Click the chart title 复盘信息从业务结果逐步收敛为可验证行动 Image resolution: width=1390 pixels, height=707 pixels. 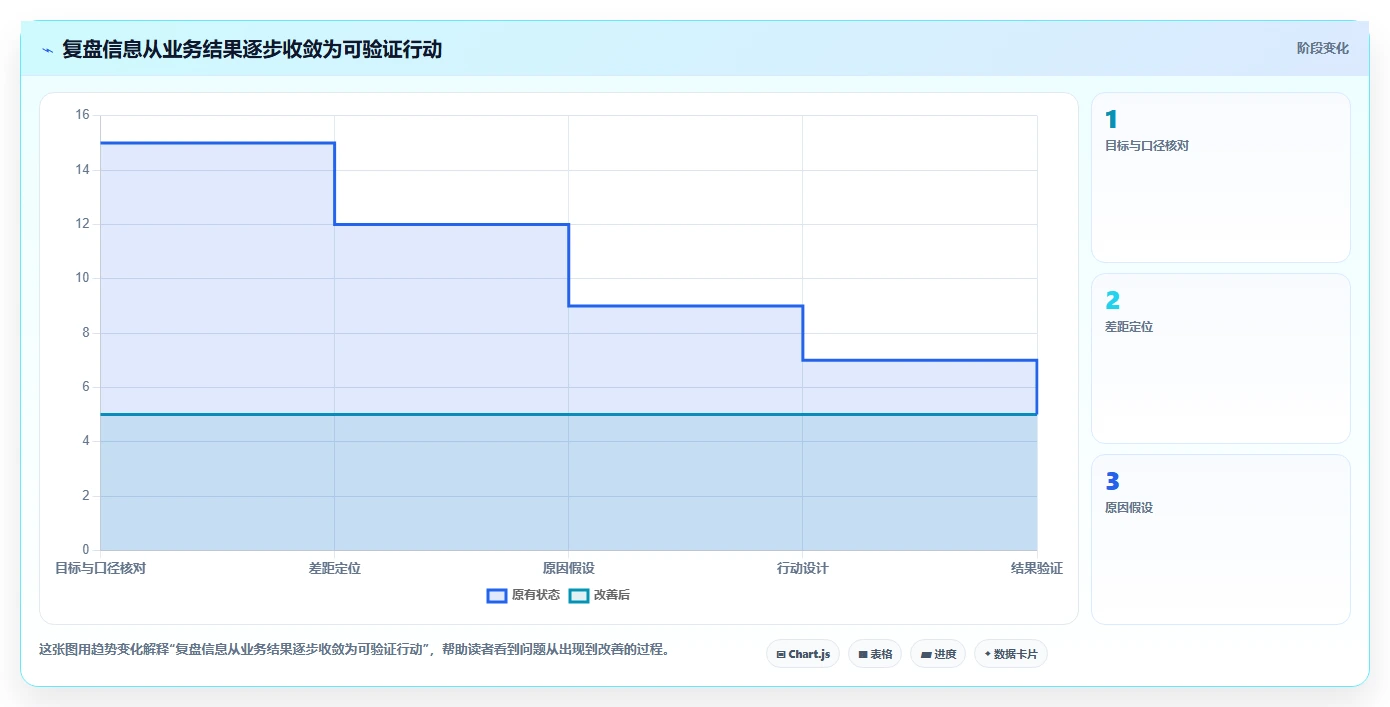click(252, 49)
